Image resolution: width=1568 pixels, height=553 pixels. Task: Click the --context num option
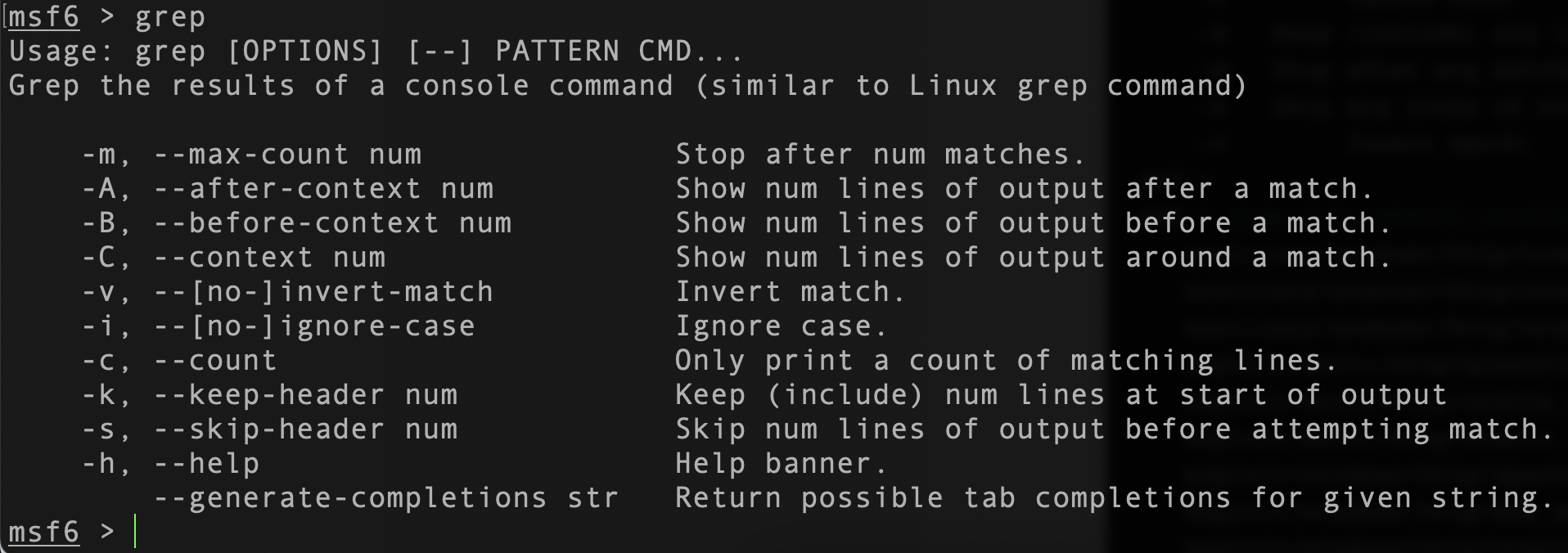[269, 258]
